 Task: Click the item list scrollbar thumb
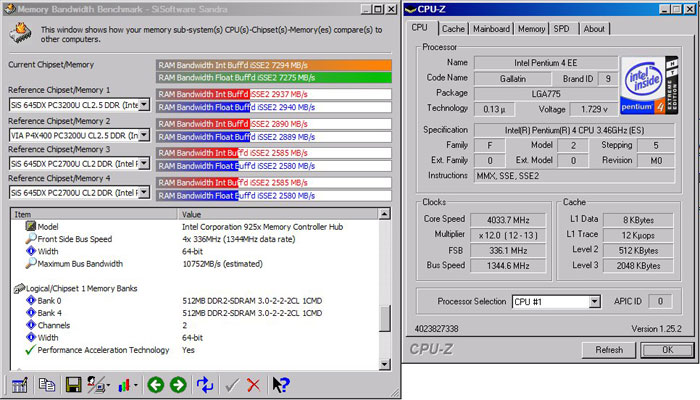point(384,318)
